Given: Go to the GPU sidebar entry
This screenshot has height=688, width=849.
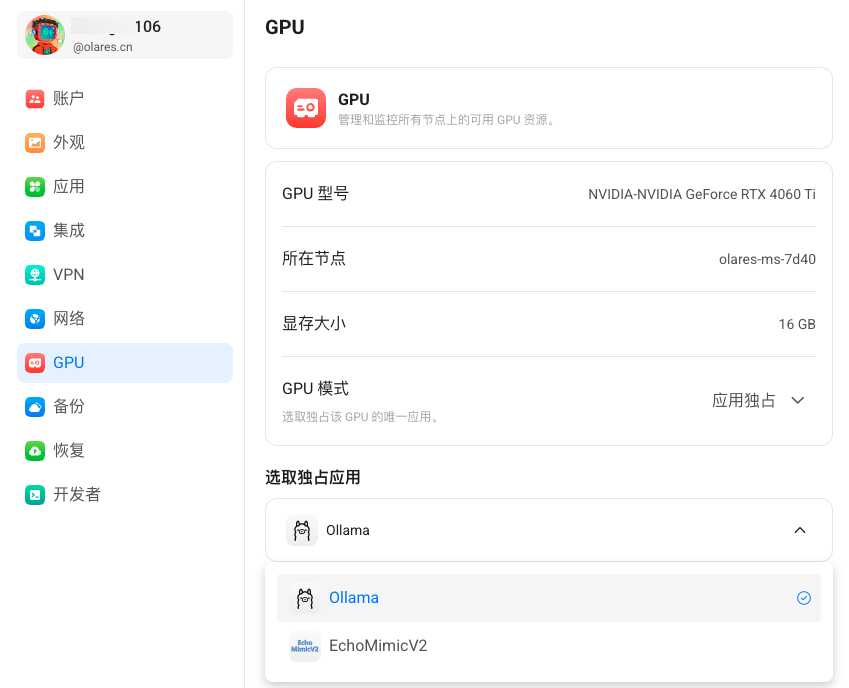Looking at the screenshot, I should [69, 363].
